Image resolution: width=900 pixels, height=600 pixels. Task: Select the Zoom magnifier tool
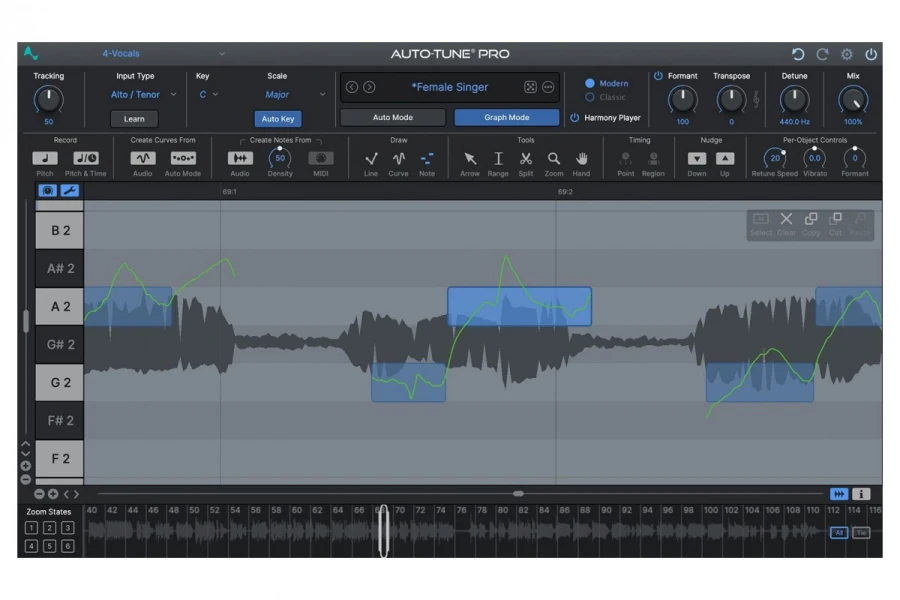(x=553, y=158)
